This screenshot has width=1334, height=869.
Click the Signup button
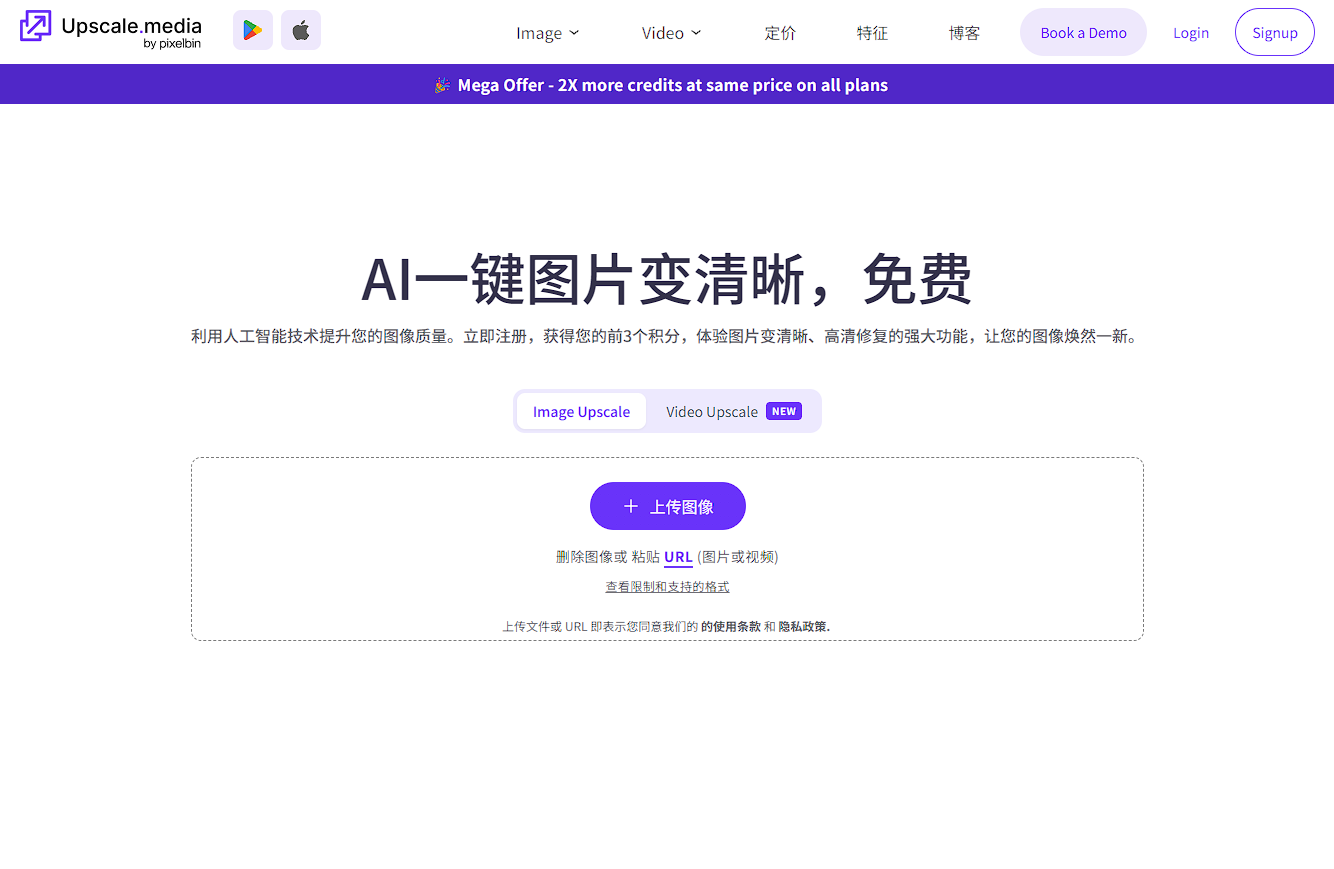pyautogui.click(x=1275, y=32)
